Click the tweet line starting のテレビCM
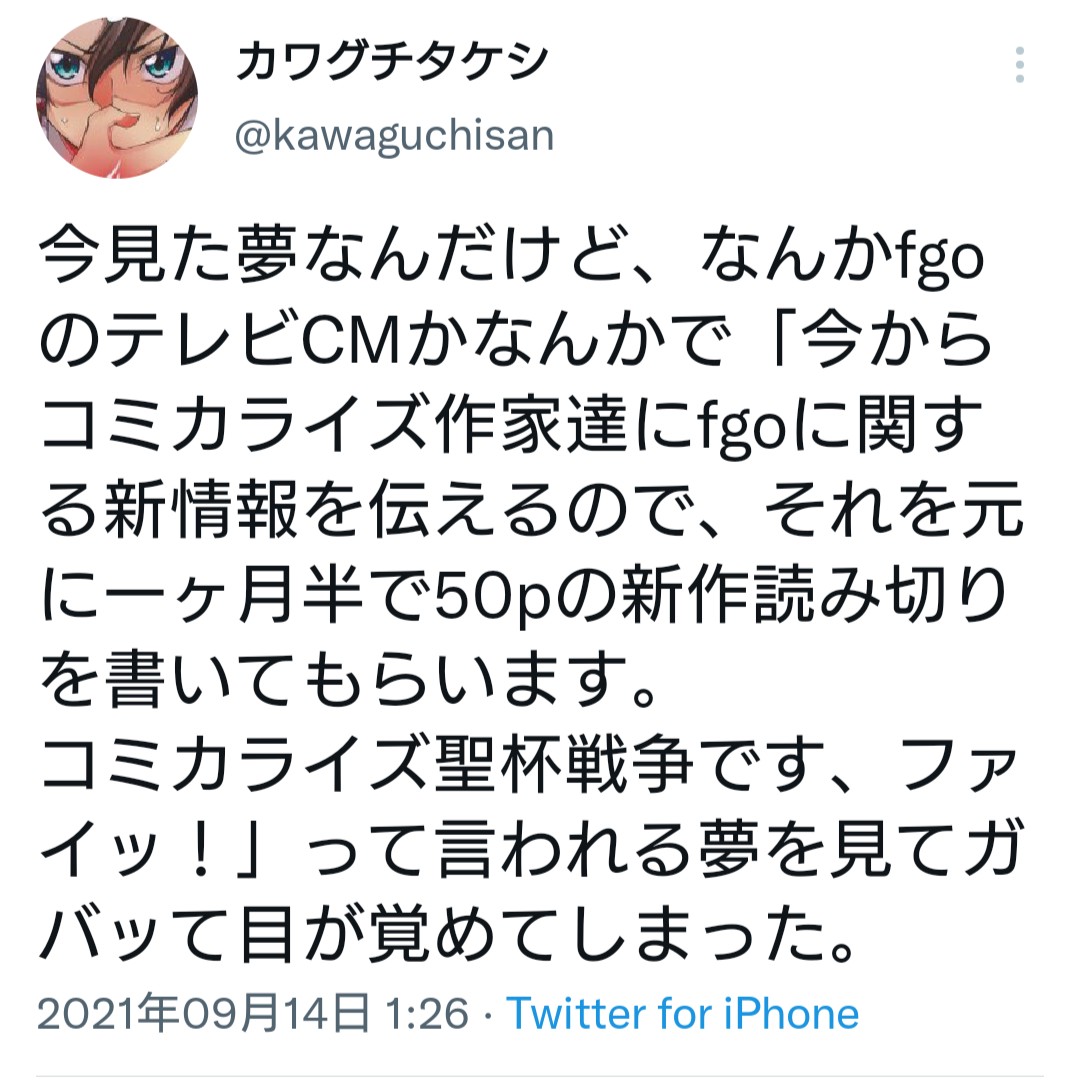Image resolution: width=1080 pixels, height=1084 pixels. point(515,340)
